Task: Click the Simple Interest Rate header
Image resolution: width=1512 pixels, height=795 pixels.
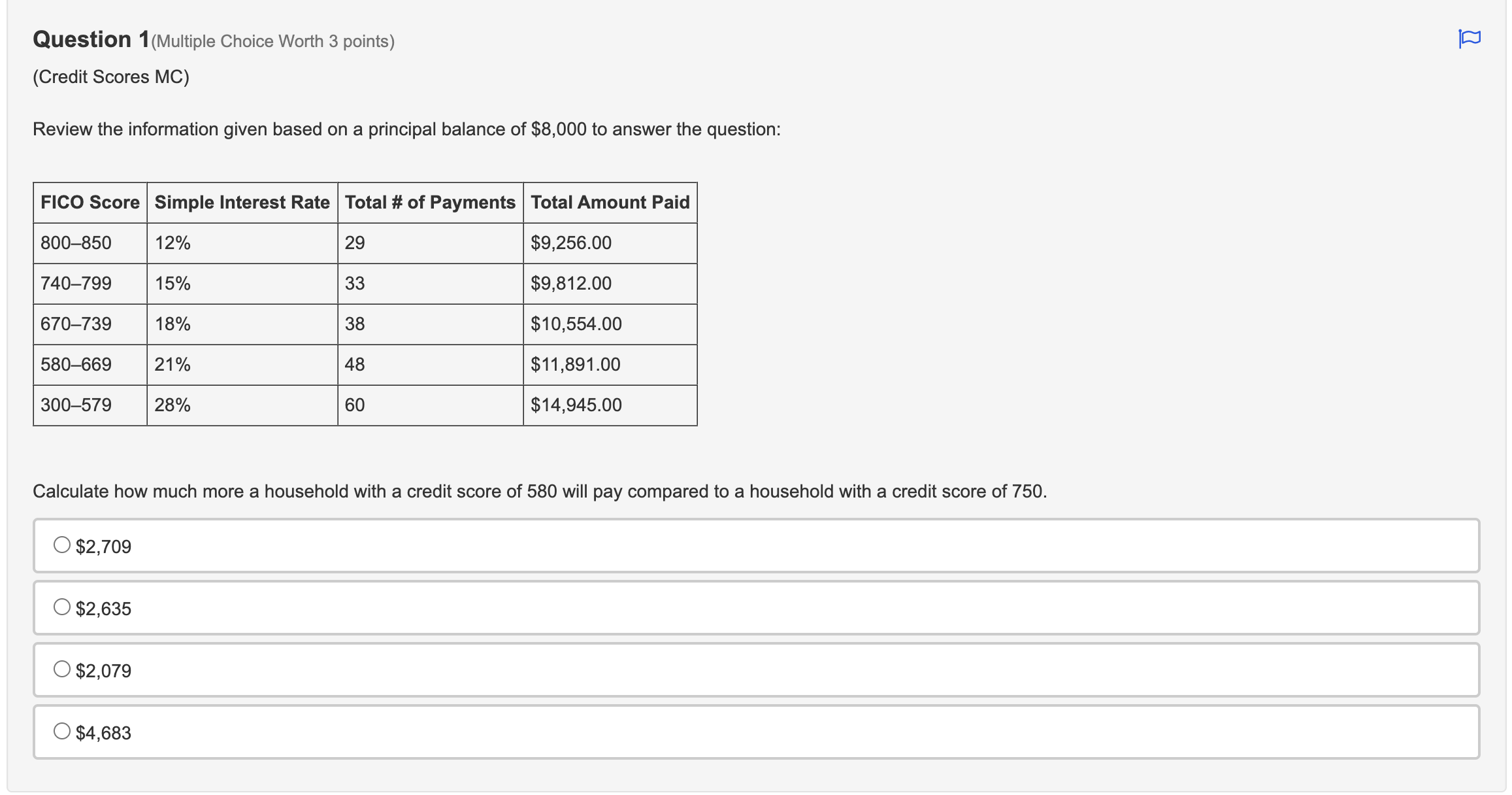Action: 242,203
